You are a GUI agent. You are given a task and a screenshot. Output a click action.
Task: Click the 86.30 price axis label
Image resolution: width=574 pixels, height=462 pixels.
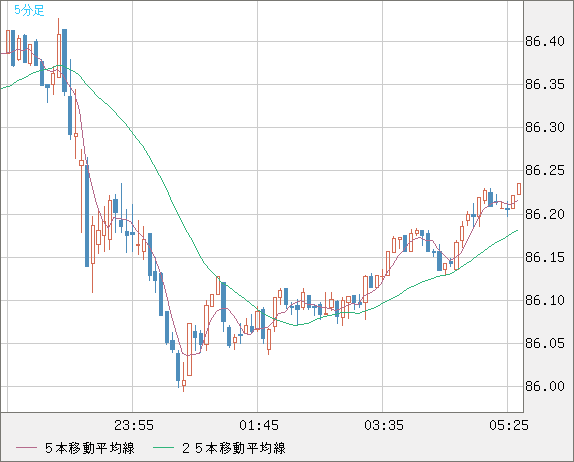point(544,127)
